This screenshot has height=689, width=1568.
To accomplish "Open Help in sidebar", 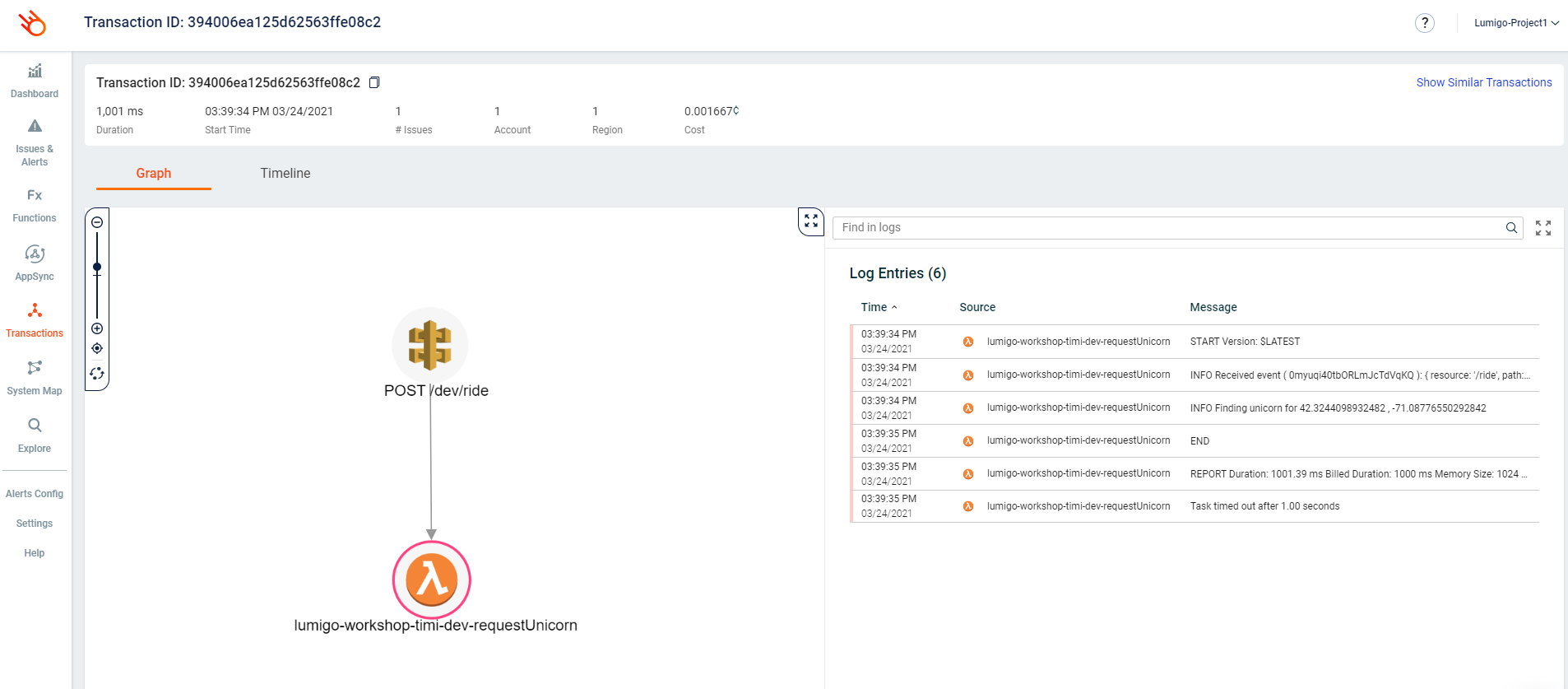I will [35, 553].
